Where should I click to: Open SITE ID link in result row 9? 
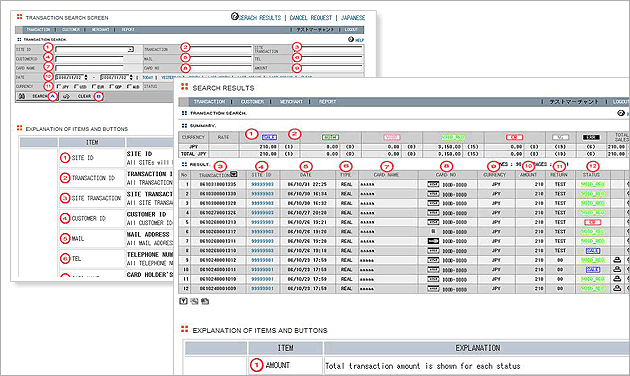coord(262,260)
